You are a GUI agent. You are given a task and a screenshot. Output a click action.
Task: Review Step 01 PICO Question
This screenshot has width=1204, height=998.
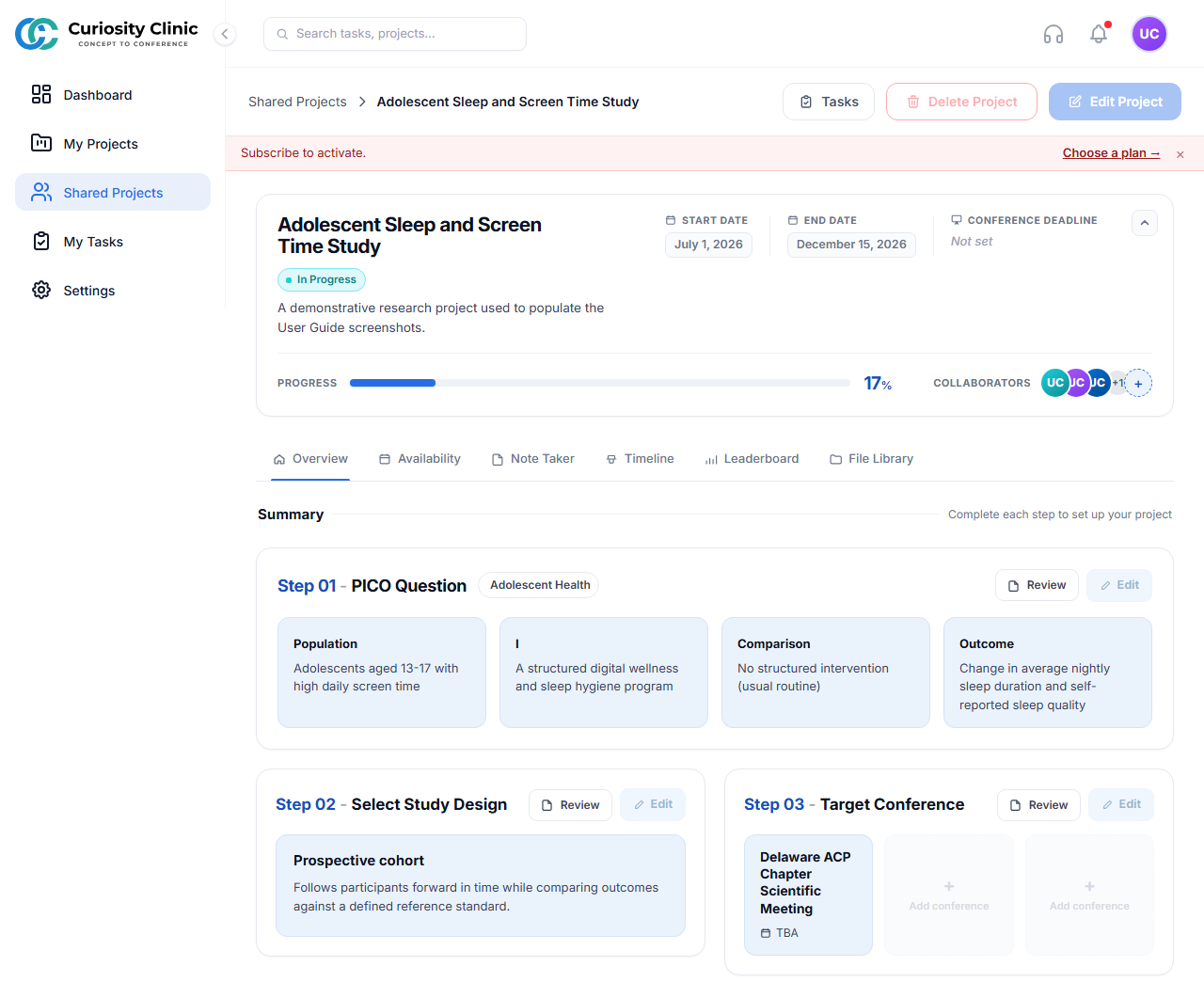(1037, 585)
